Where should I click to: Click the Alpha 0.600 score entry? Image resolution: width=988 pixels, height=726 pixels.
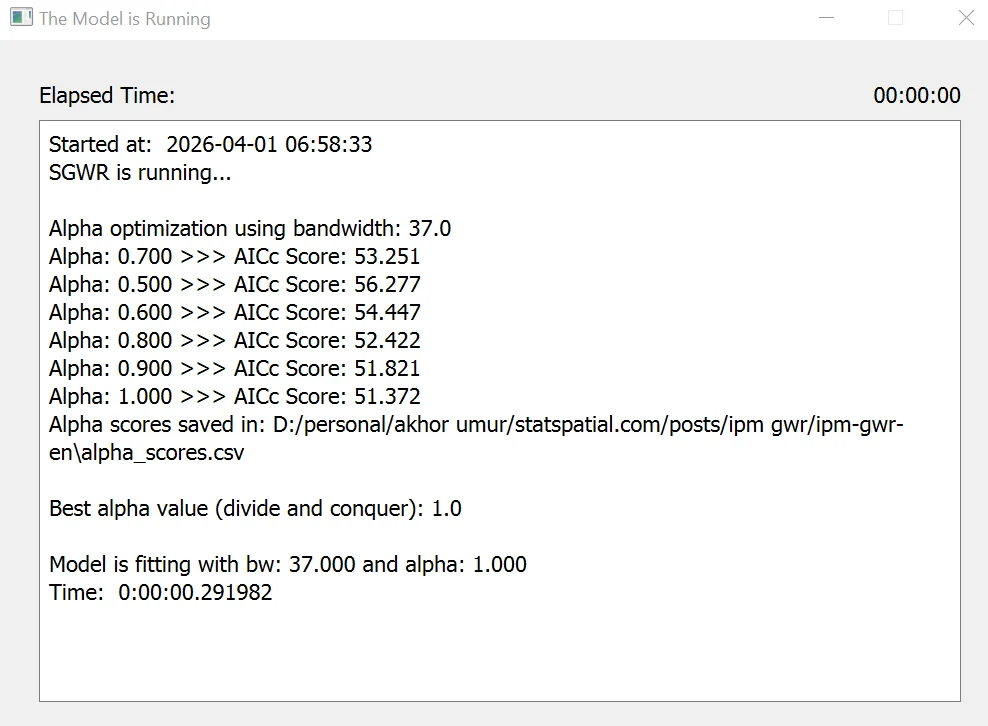(x=234, y=313)
